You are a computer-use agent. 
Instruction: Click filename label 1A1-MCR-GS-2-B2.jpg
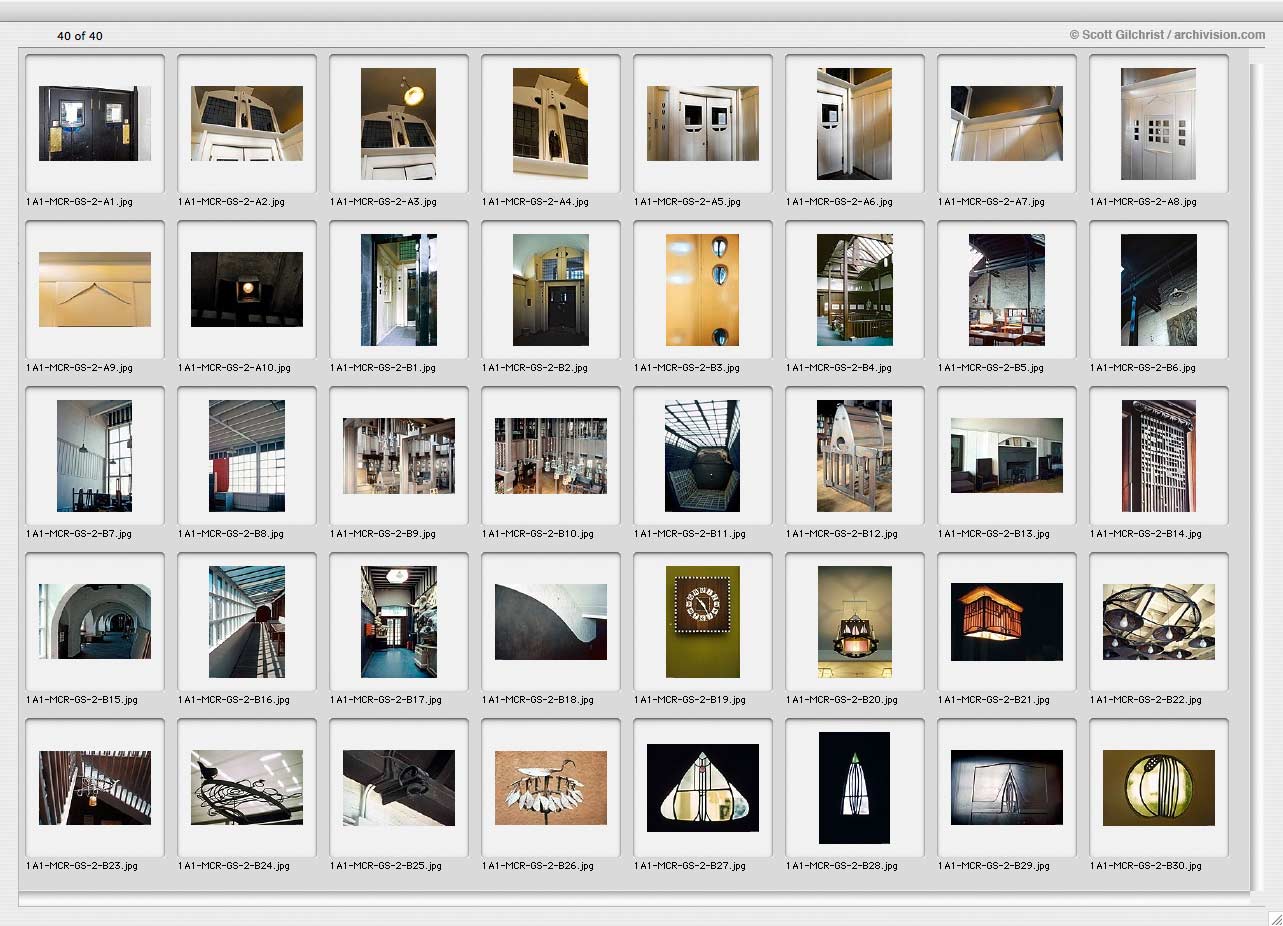[535, 368]
